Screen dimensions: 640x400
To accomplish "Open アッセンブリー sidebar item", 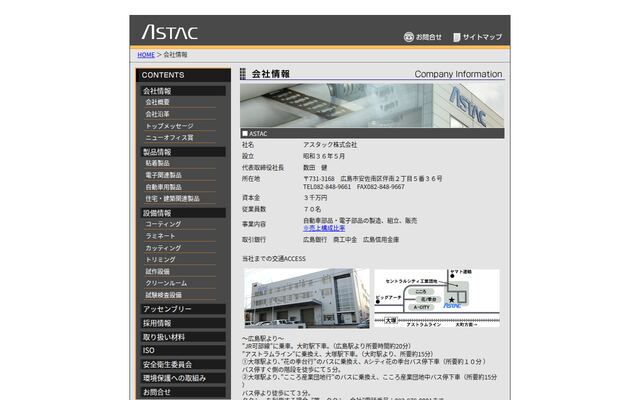I will (183, 309).
